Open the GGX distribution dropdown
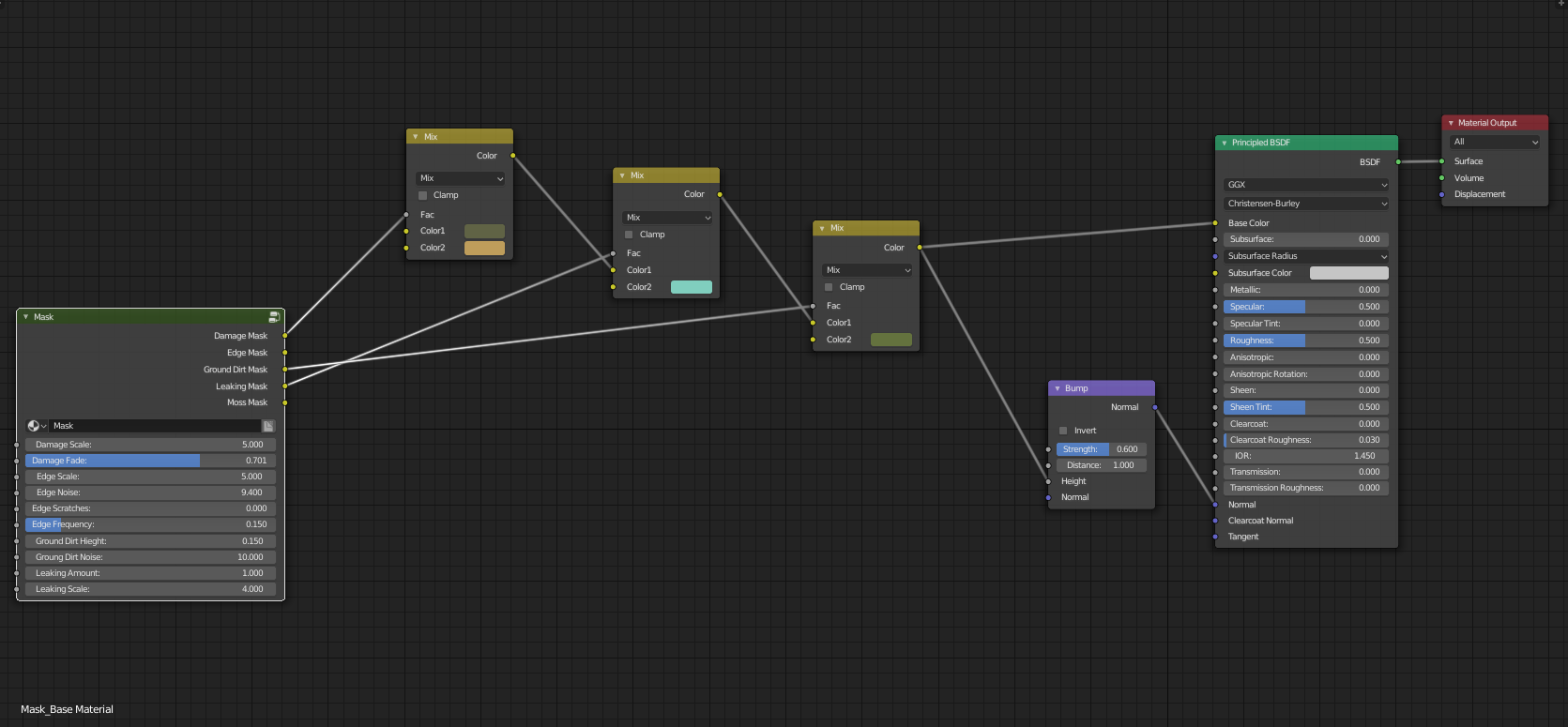This screenshot has width=1568, height=727. [x=1306, y=185]
